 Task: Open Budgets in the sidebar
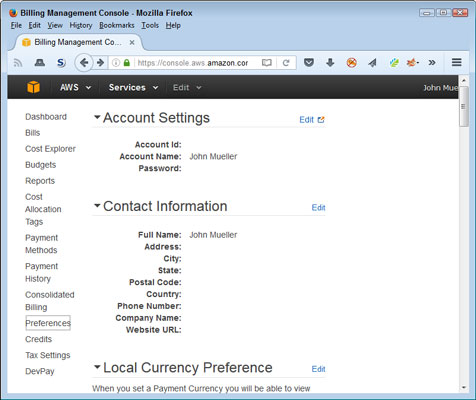[x=41, y=165]
